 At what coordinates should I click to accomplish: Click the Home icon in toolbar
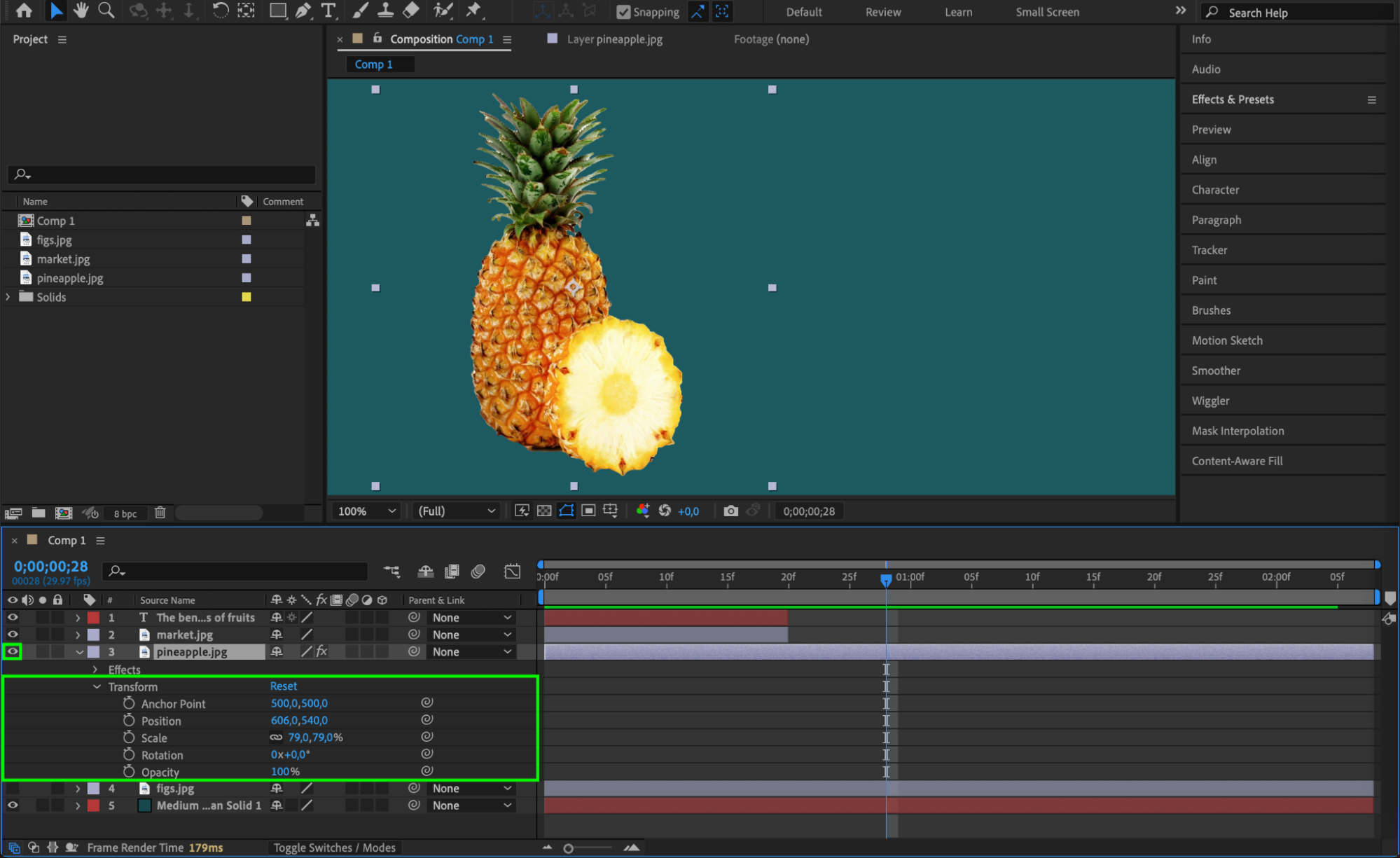coord(24,11)
